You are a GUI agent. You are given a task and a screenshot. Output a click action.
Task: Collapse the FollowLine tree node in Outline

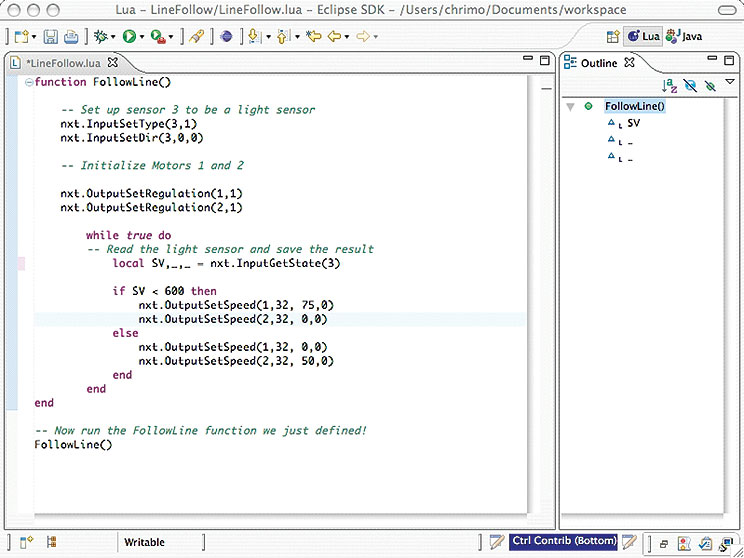(x=569, y=107)
